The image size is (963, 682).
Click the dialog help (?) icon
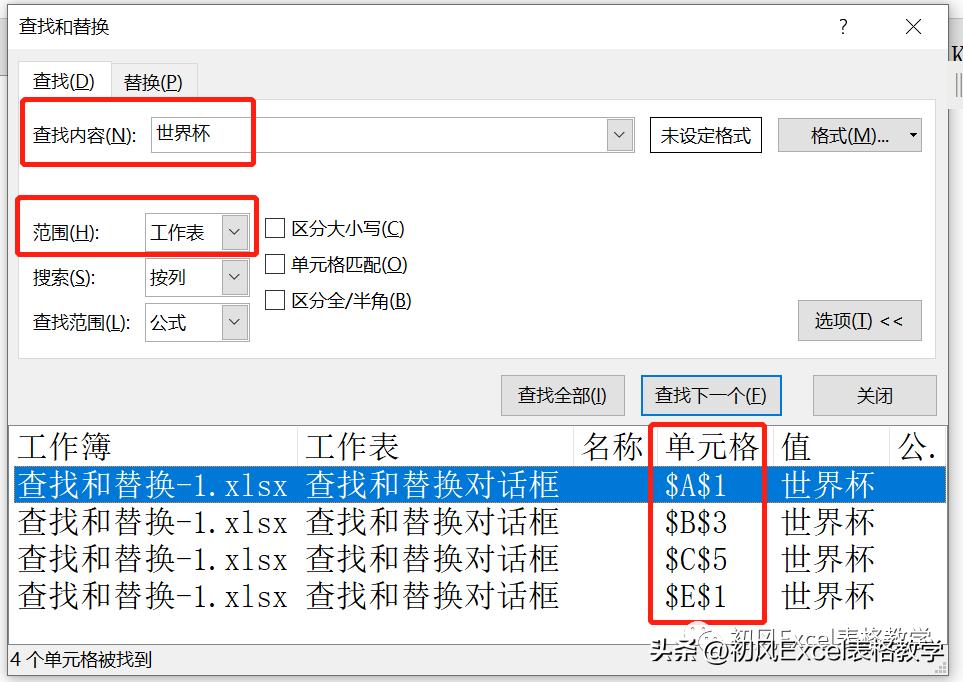(843, 27)
